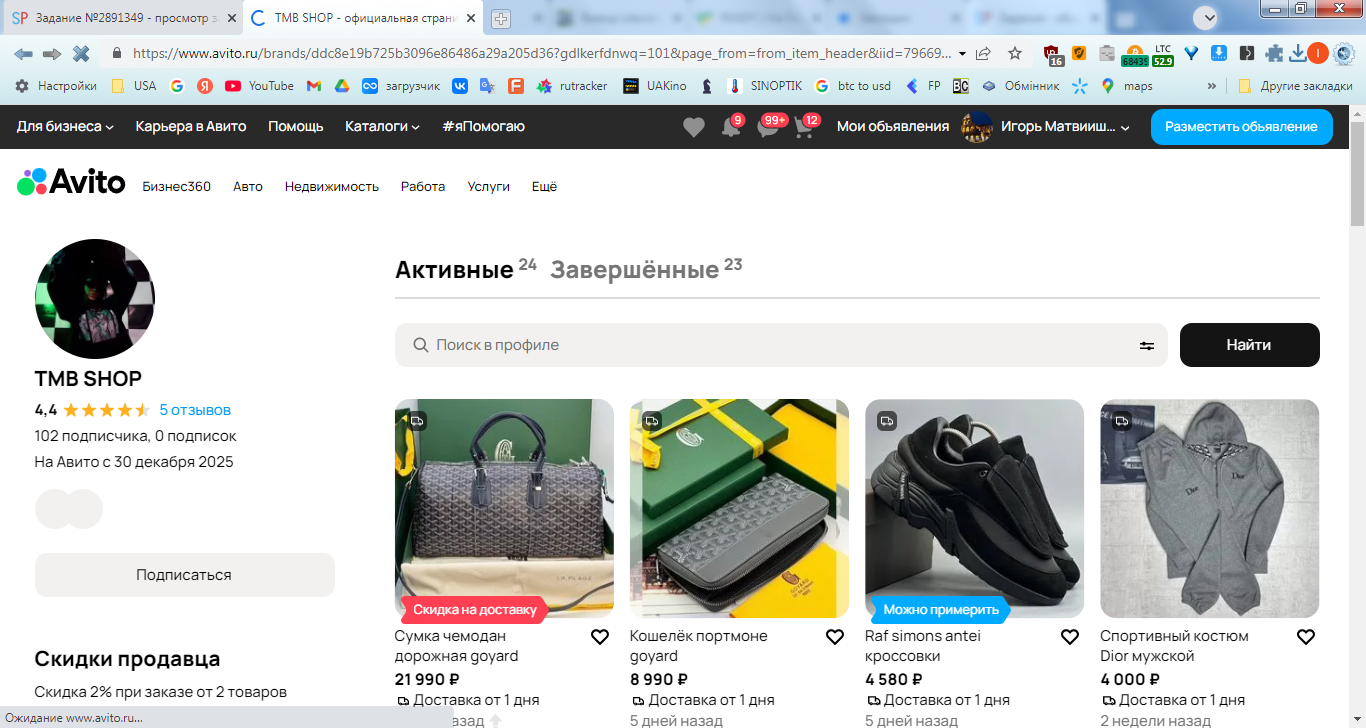This screenshot has height=728, width=1366.
Task: Expand address bar URL dropdown arrow
Action: 962,53
